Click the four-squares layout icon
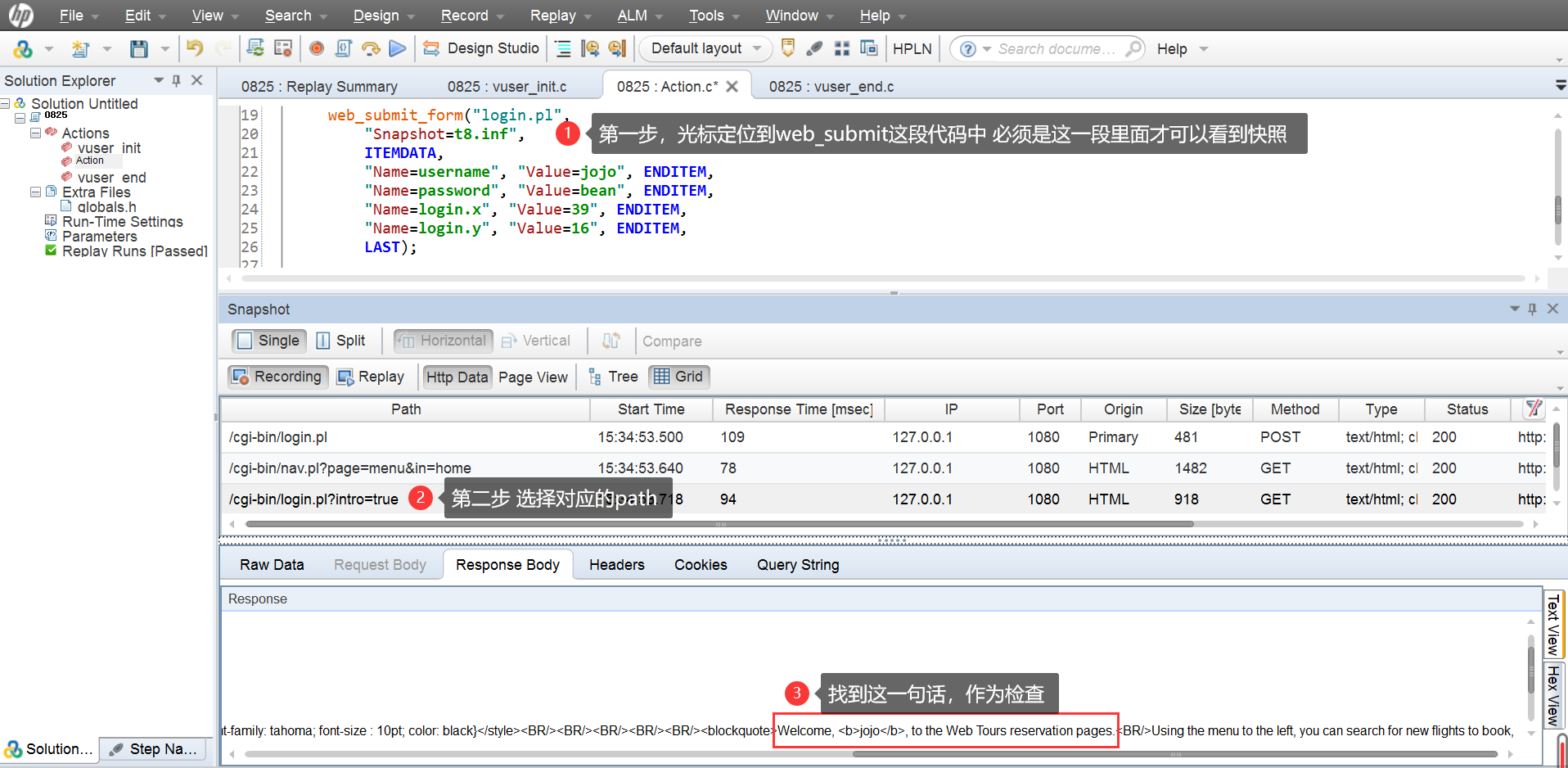 tap(842, 48)
